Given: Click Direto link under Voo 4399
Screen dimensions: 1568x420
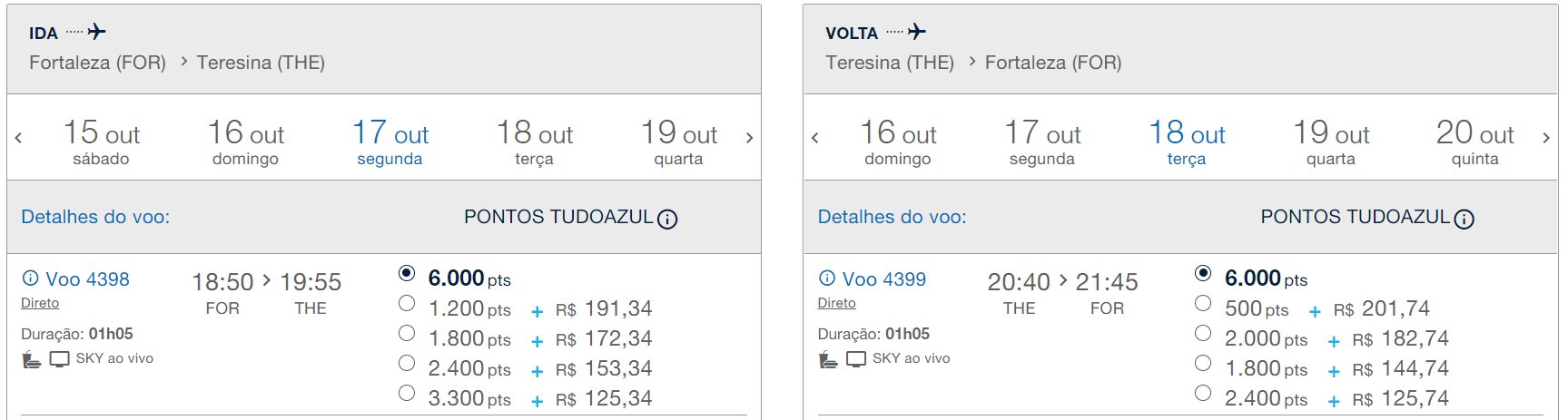Looking at the screenshot, I should click(x=836, y=303).
